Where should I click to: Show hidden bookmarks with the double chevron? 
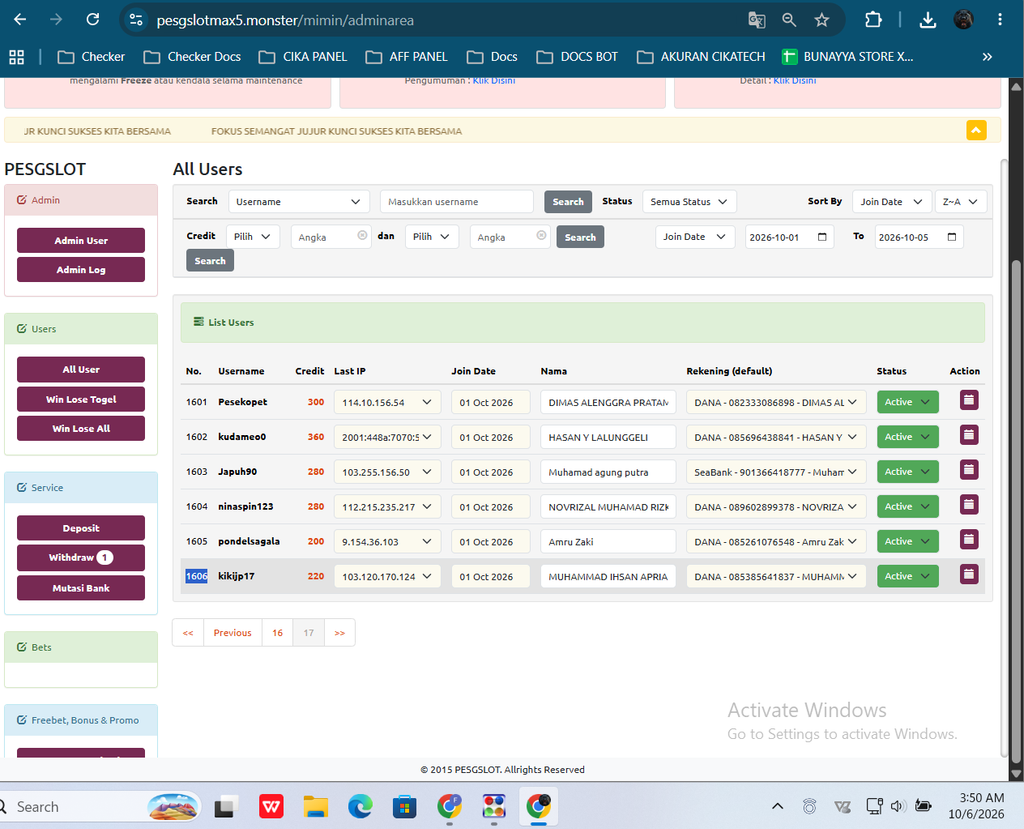tap(987, 57)
